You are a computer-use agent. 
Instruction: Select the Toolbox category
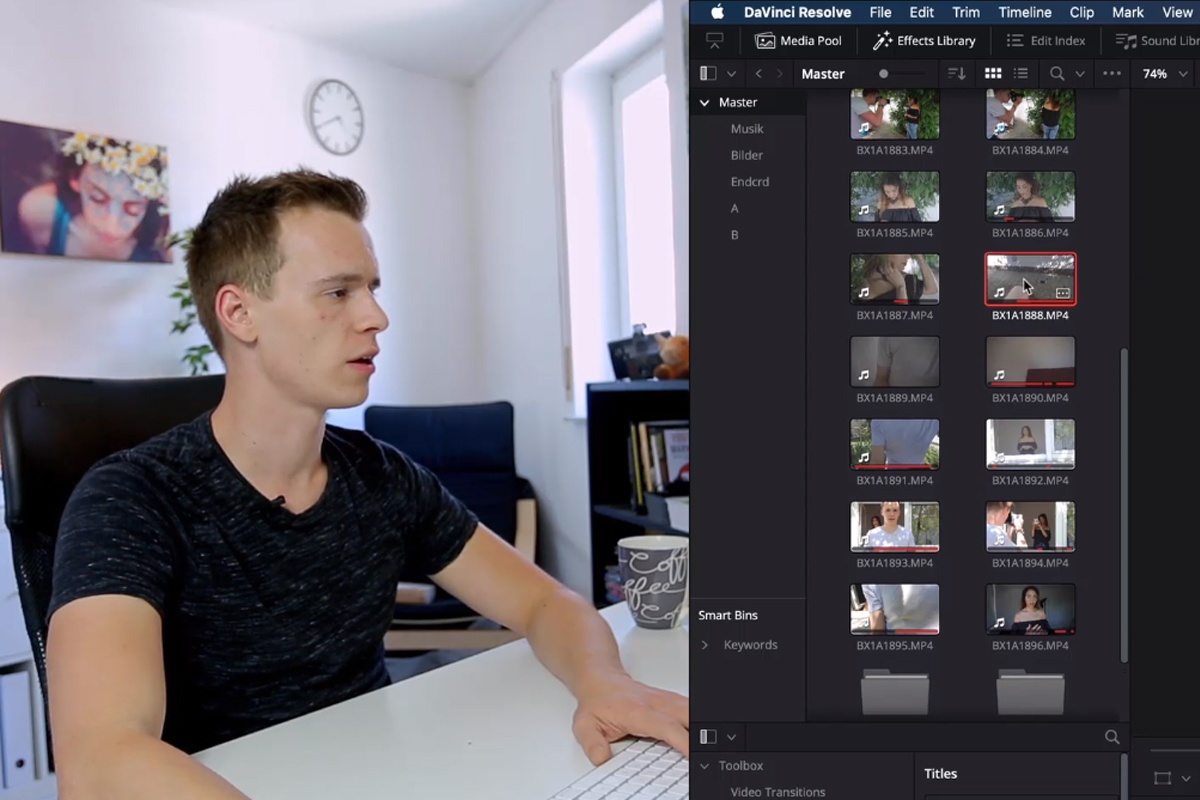click(741, 766)
